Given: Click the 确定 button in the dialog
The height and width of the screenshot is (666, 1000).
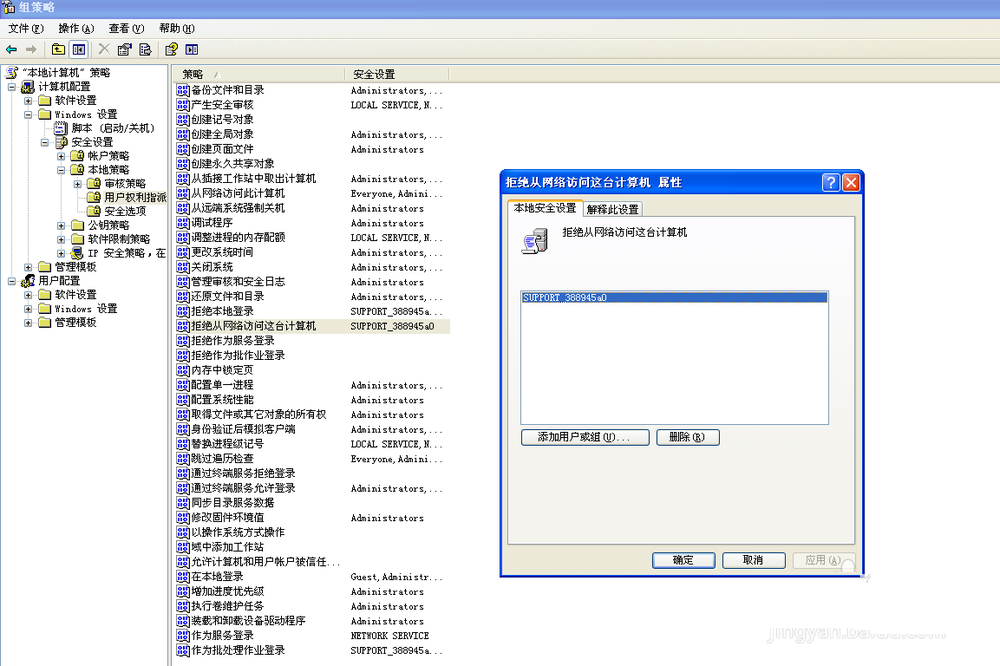Looking at the screenshot, I should pos(683,560).
